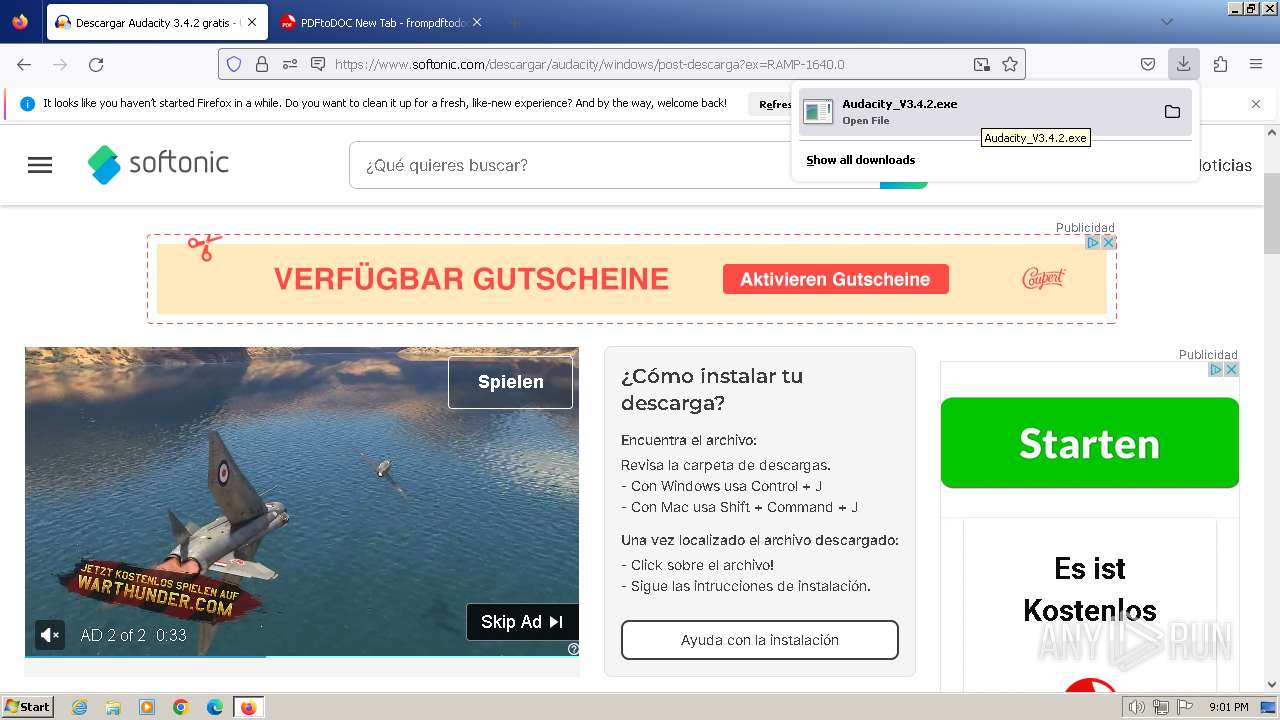Open the Windows Start menu

pyautogui.click(x=28, y=707)
